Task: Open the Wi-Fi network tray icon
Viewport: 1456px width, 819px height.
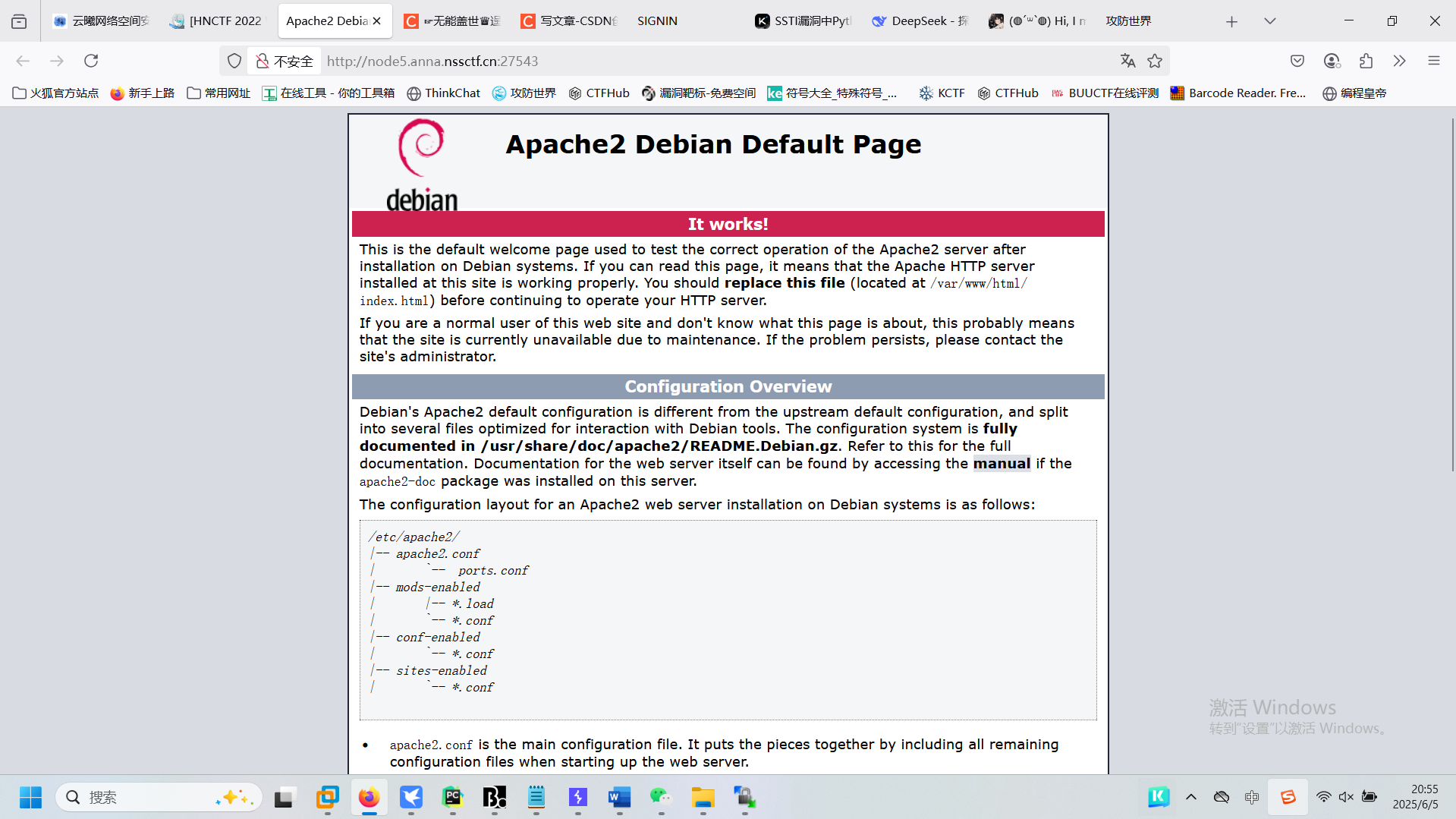Action: pyautogui.click(x=1323, y=797)
